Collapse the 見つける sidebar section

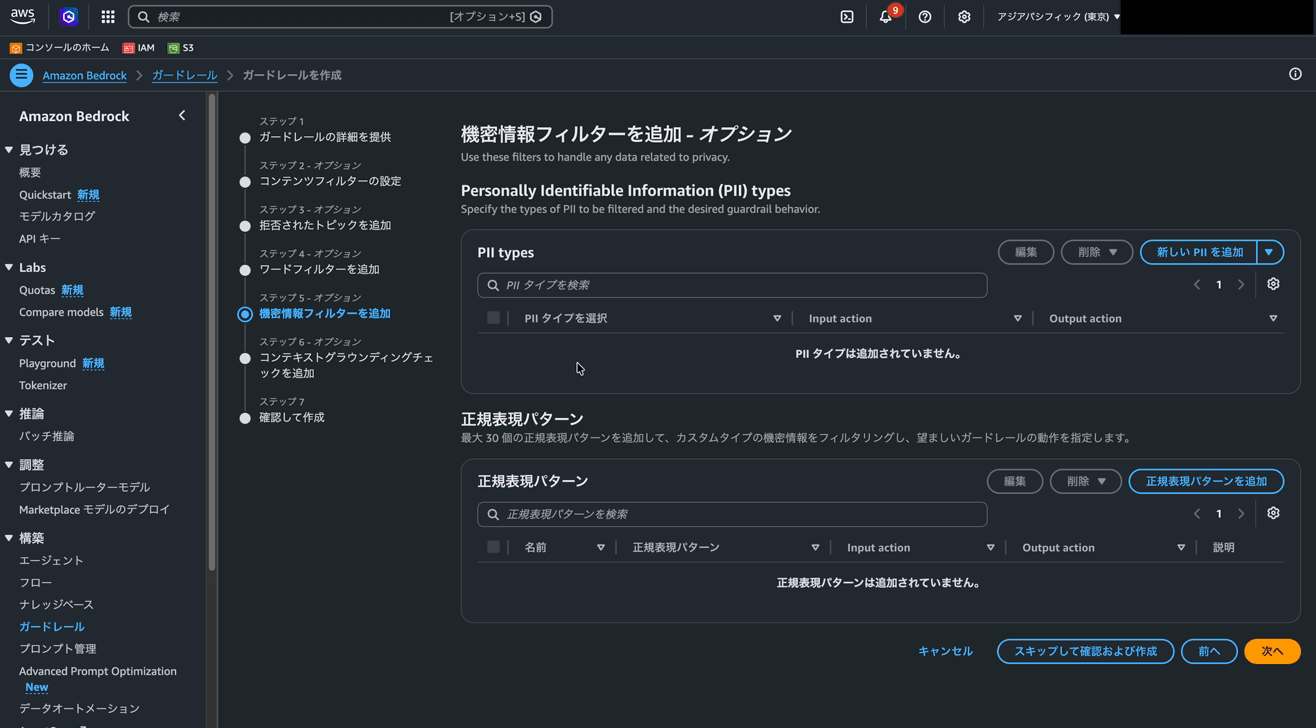pos(9,150)
